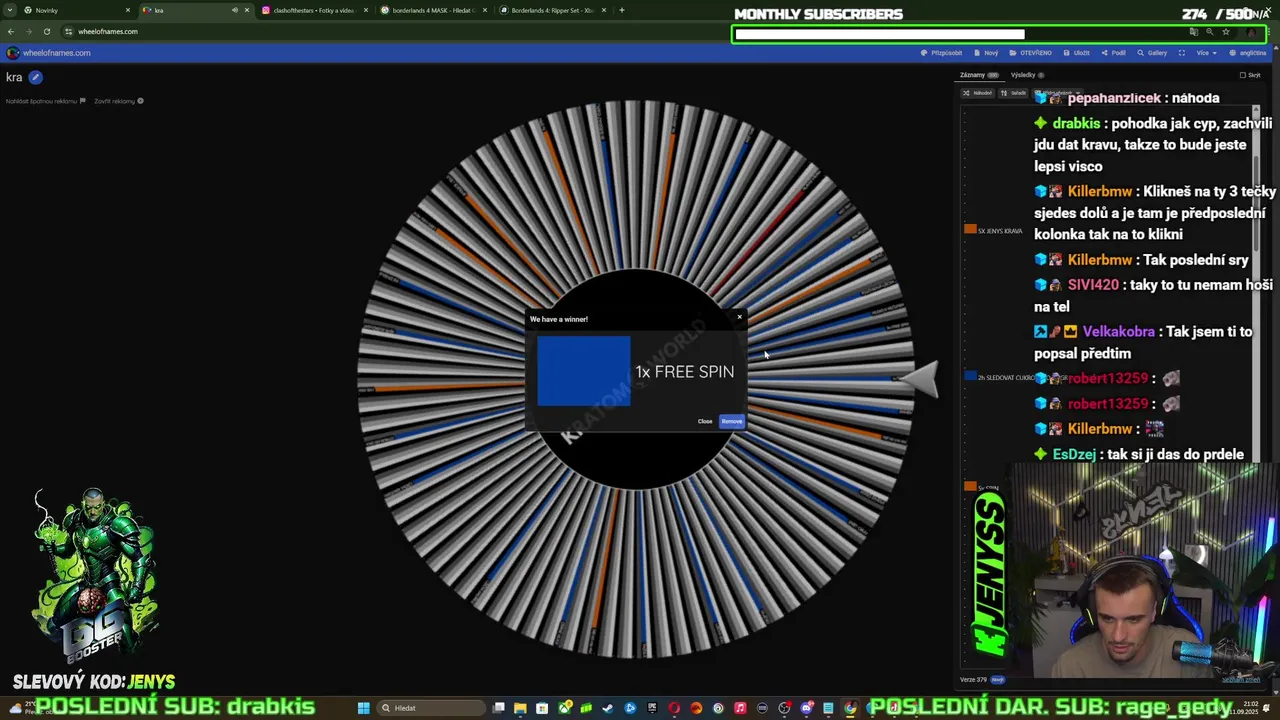Screen dimensions: 1280x720
Task: Click '1x FREE SPIN' winner text
Action: [685, 371]
